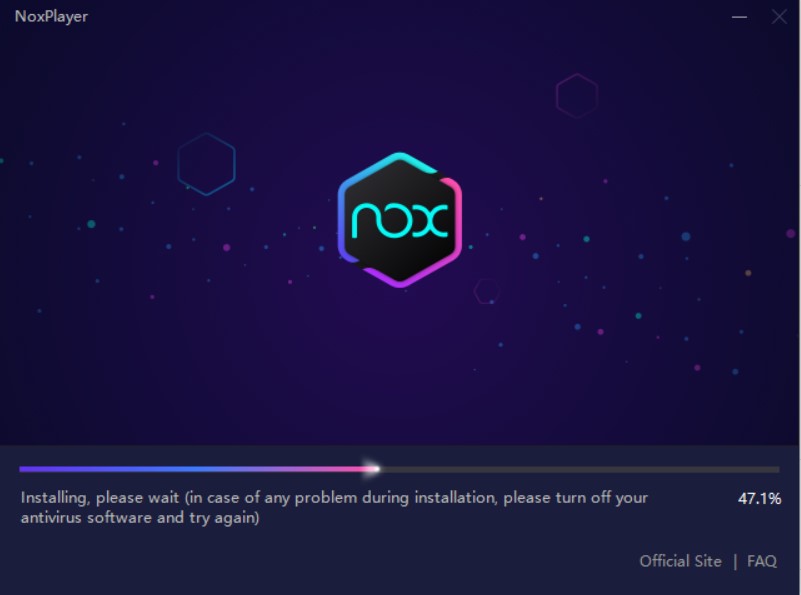Click the small faint hexagon below the logo

(x=487, y=291)
